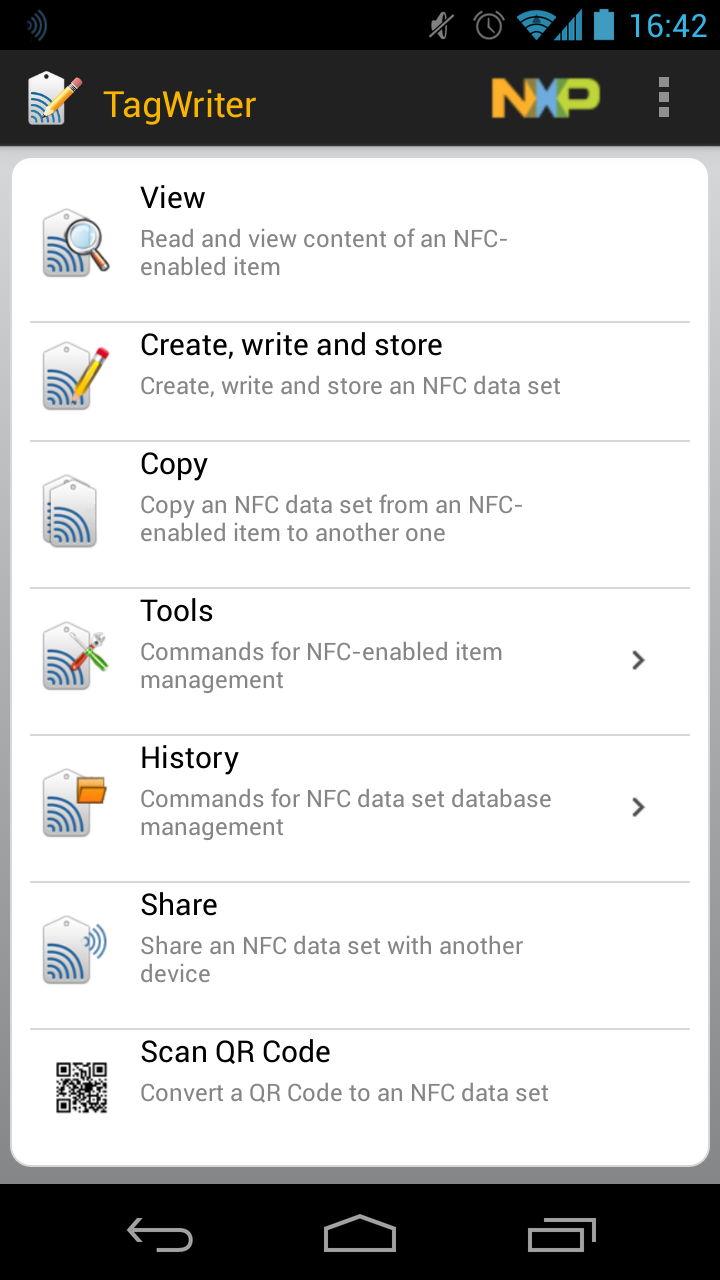Select the View menu title
720x1280 pixels.
point(173,198)
